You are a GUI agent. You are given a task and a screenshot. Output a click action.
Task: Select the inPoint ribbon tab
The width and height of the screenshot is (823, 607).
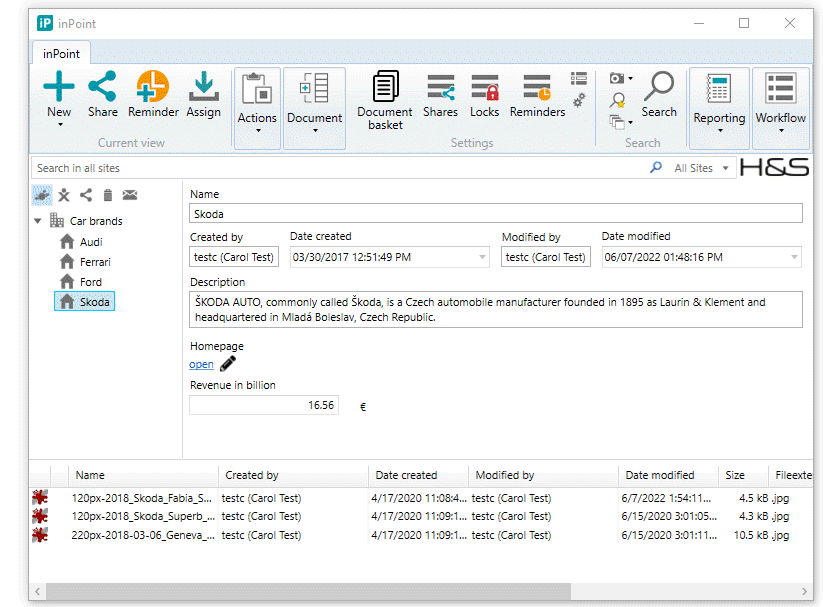coord(61,53)
